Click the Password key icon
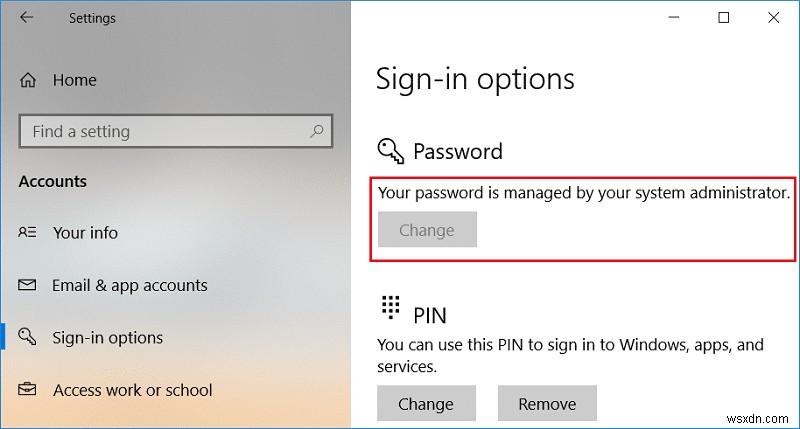 pos(390,151)
